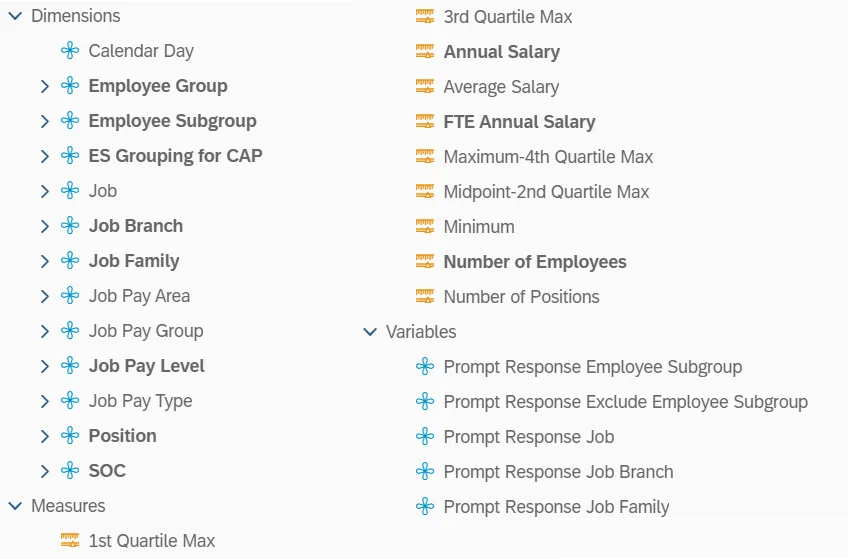Expand the Job Pay Level node
This screenshot has width=848, height=559.
pos(44,366)
